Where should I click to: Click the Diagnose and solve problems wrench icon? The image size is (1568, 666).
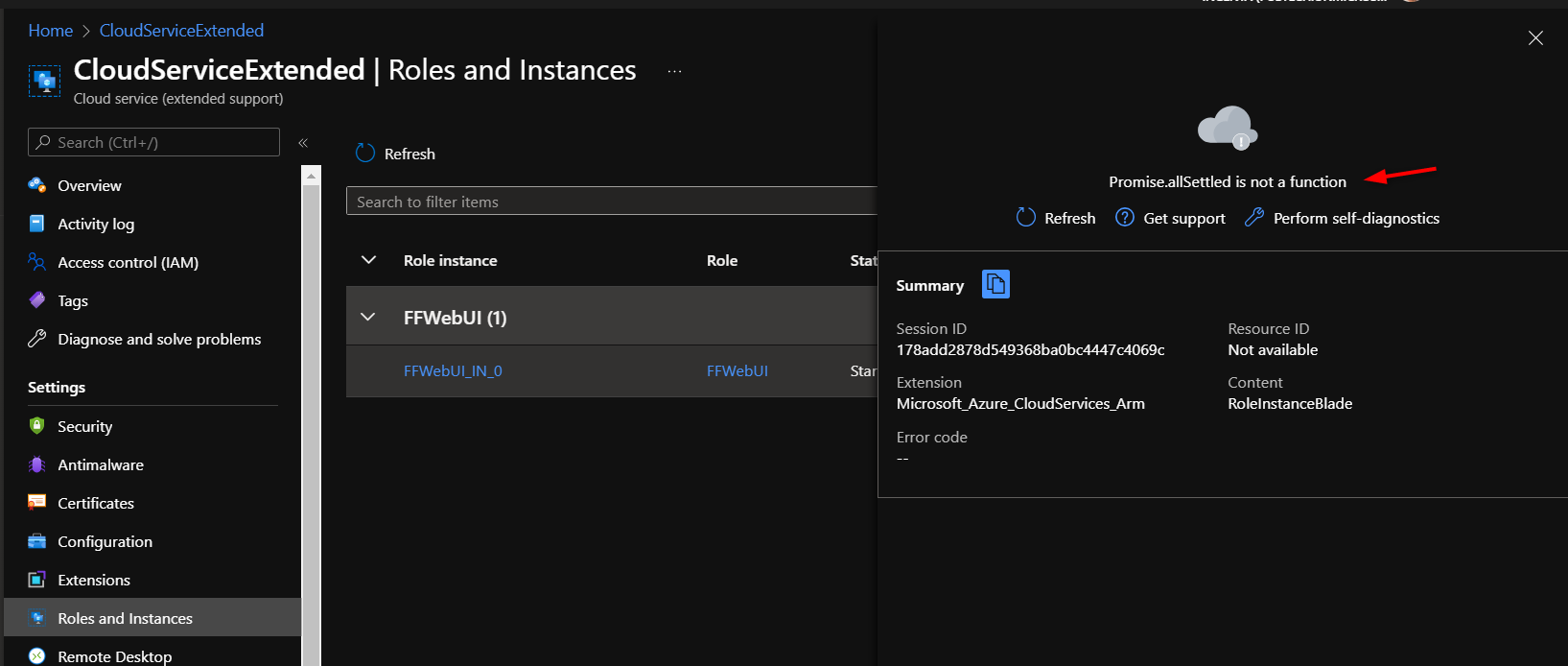tap(37, 339)
